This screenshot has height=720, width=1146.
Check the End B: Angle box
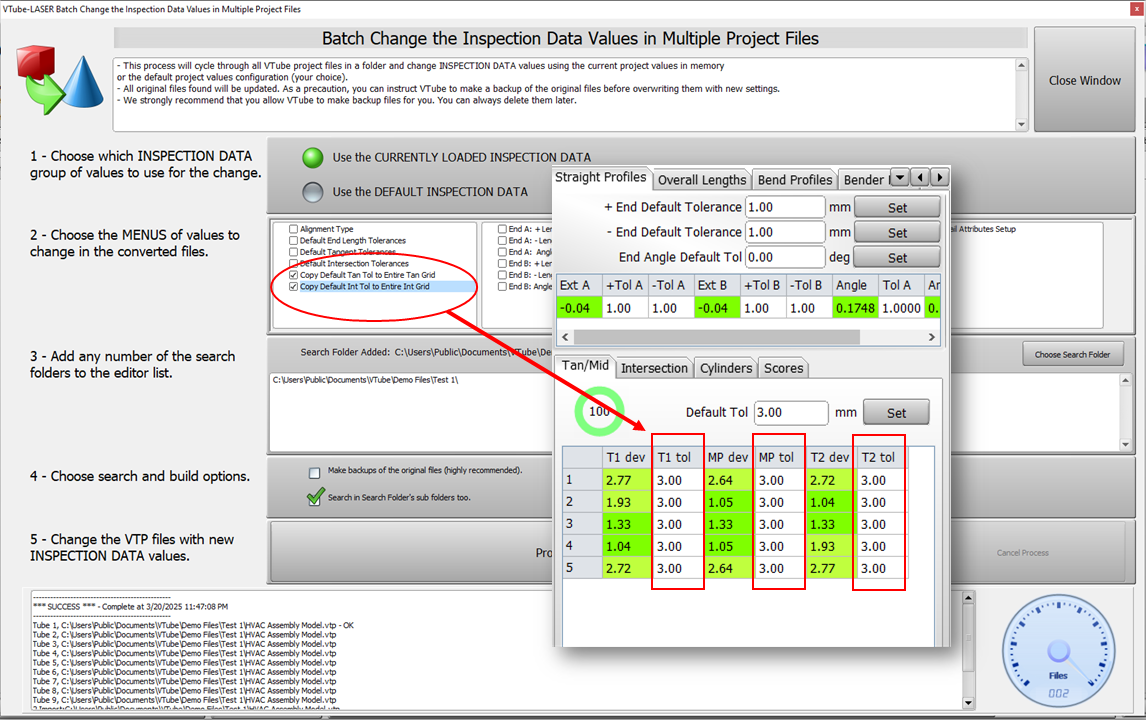point(502,287)
